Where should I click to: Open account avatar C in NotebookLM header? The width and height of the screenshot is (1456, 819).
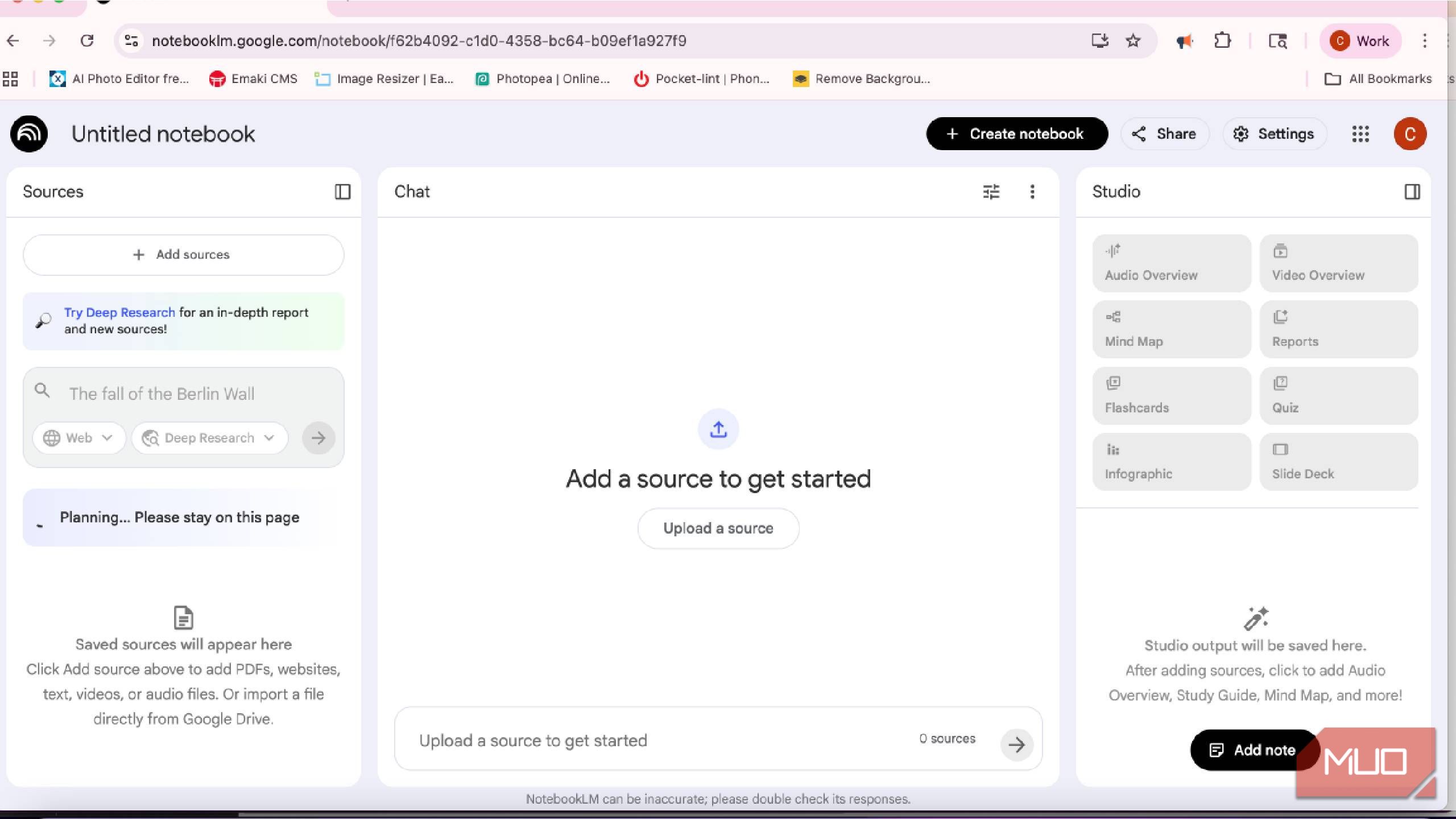point(1410,134)
